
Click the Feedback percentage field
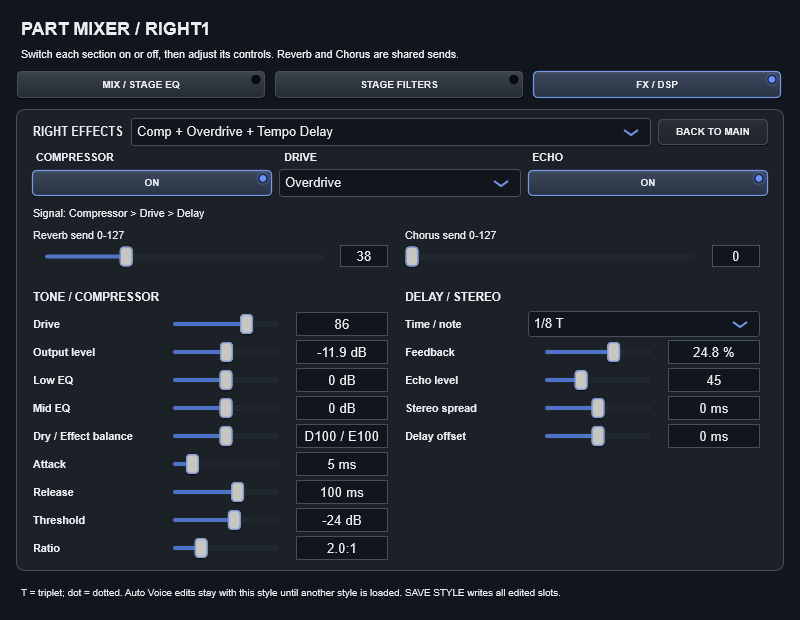tap(714, 352)
